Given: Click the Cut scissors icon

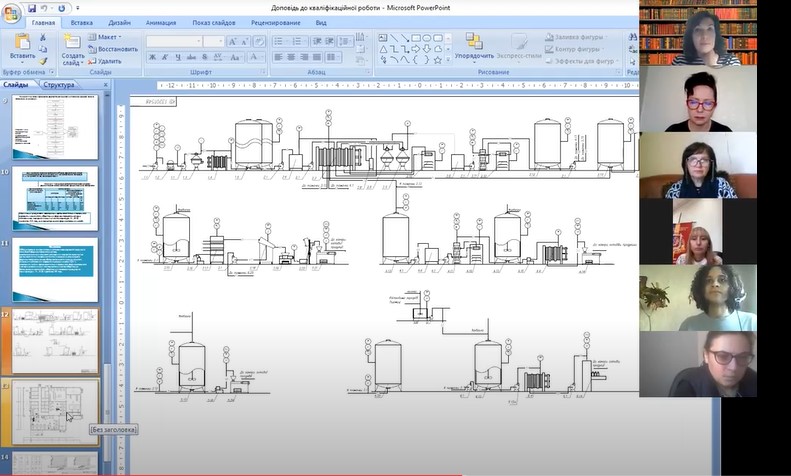Looking at the screenshot, I should (43, 37).
